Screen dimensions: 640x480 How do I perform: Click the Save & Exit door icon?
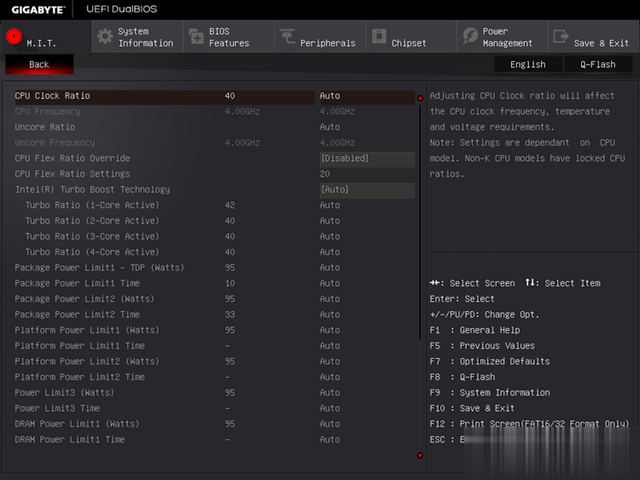(x=561, y=36)
